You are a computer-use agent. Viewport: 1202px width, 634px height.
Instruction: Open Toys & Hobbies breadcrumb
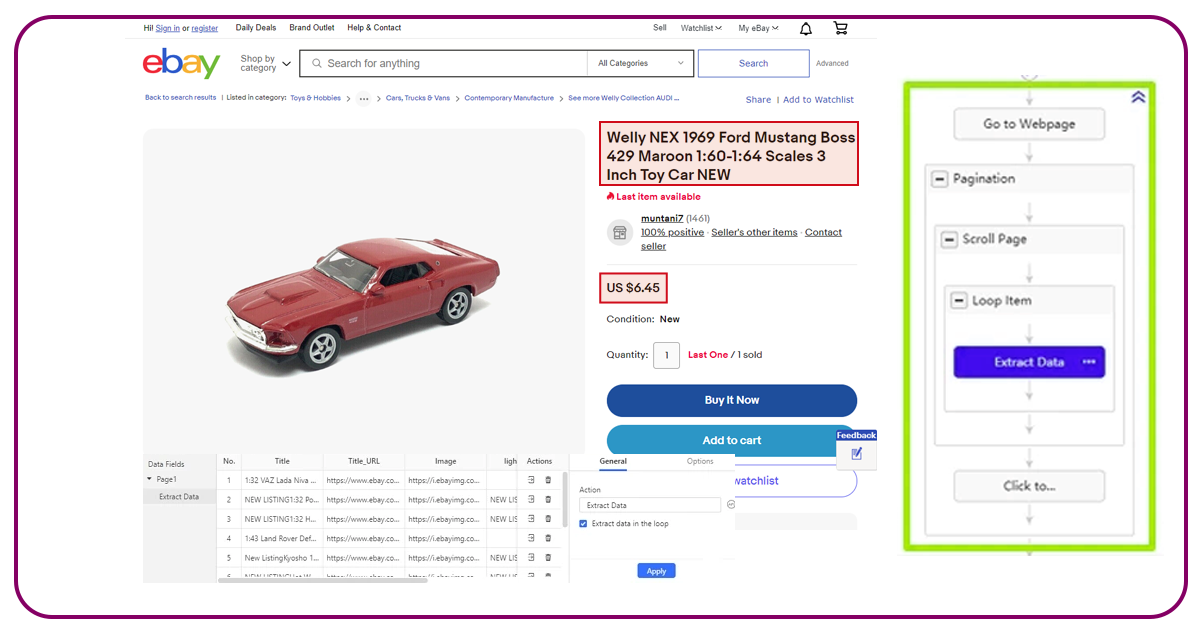(x=315, y=98)
